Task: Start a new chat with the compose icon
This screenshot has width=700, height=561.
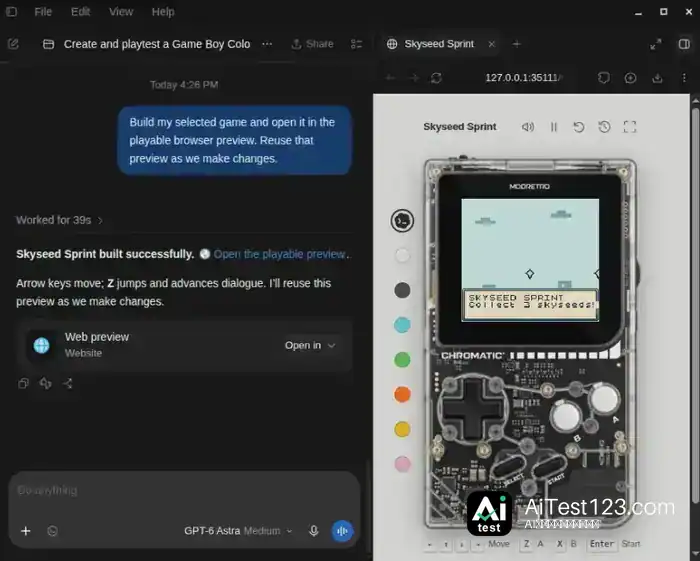Action: (13, 44)
